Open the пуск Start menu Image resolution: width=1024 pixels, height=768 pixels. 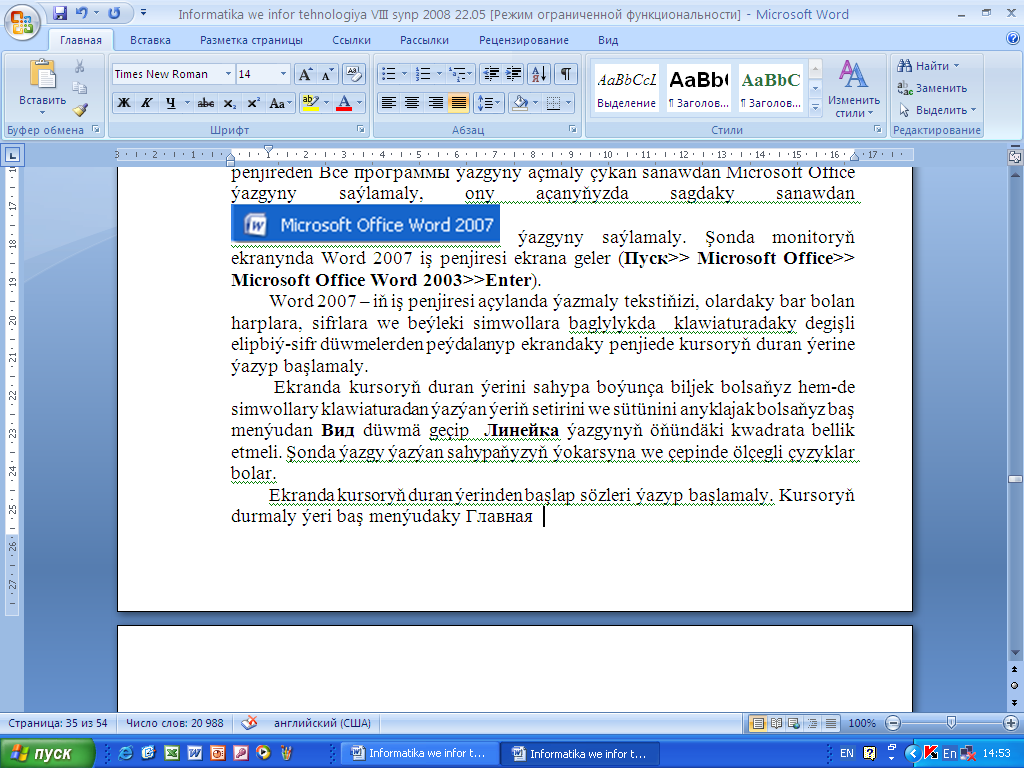tap(47, 753)
